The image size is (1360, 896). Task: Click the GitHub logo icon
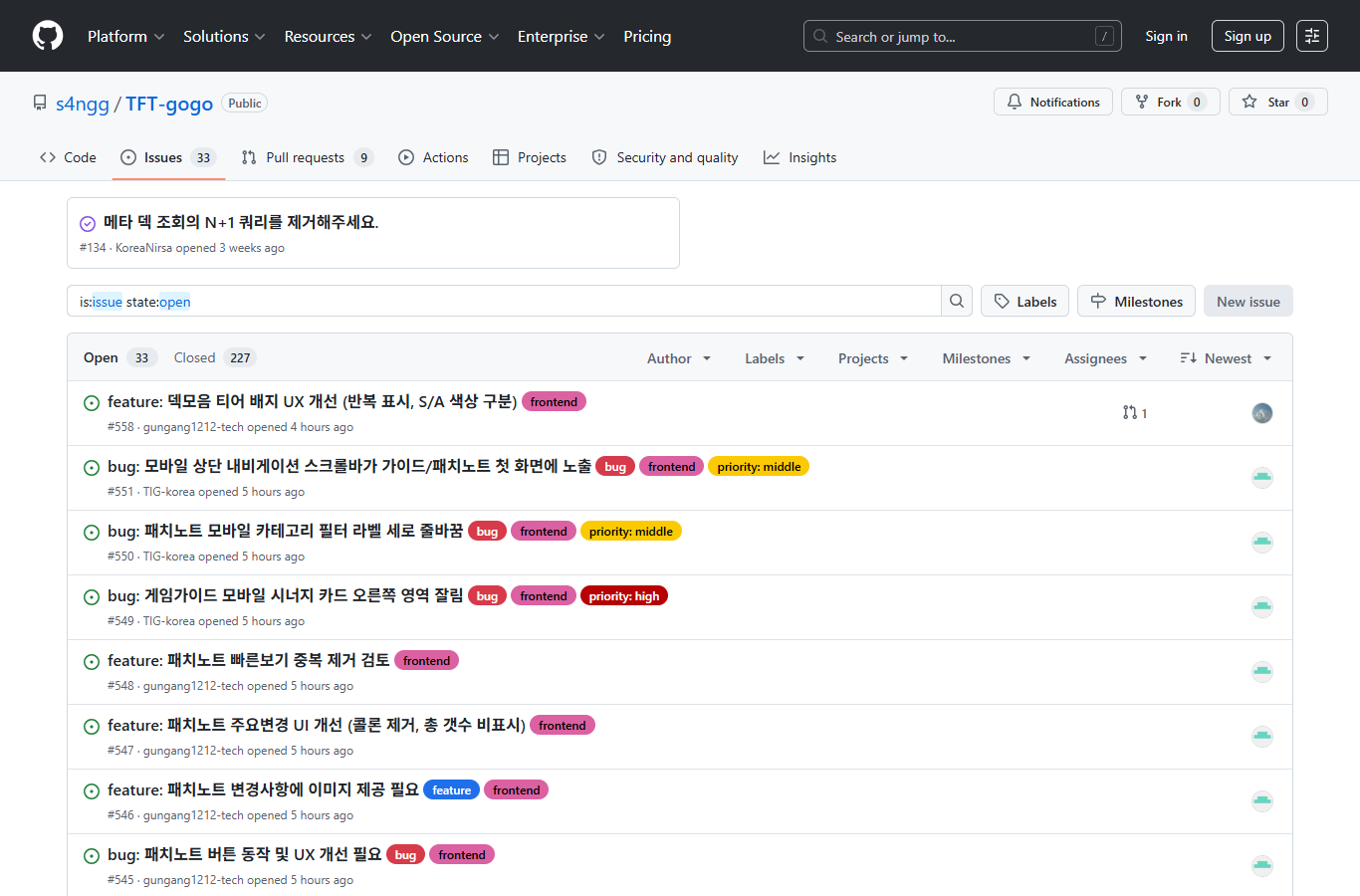[x=48, y=36]
